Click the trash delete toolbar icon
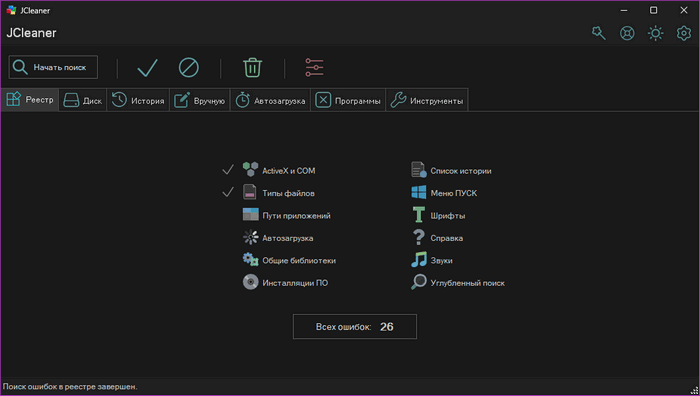Image resolution: width=700 pixels, height=396 pixels. click(x=252, y=68)
